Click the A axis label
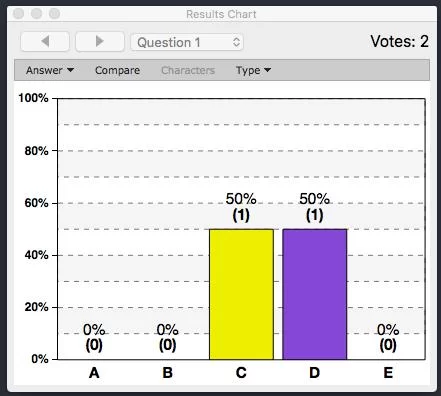Viewport: 441px width, 396px height. tap(94, 373)
